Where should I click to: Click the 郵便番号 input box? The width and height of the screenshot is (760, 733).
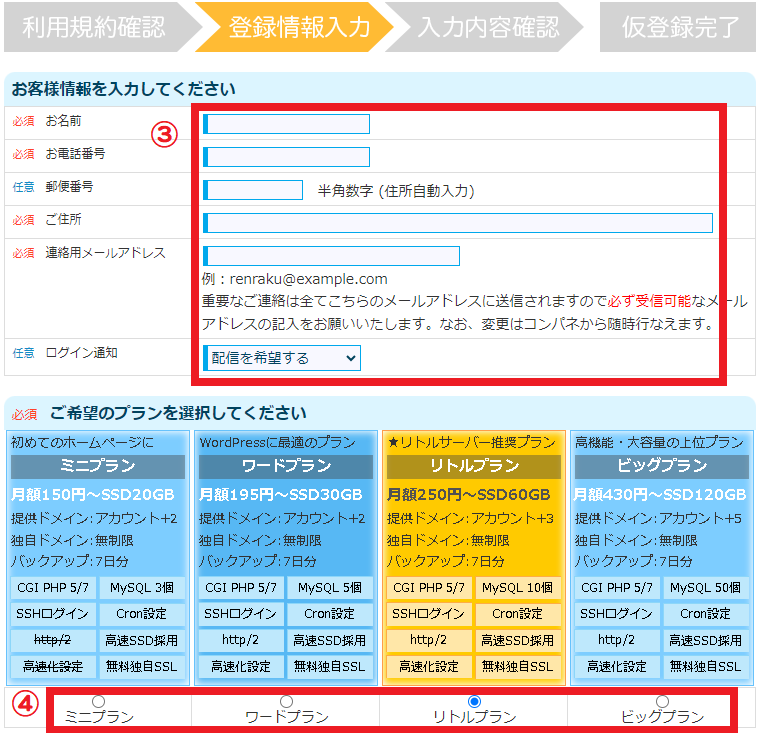254,190
